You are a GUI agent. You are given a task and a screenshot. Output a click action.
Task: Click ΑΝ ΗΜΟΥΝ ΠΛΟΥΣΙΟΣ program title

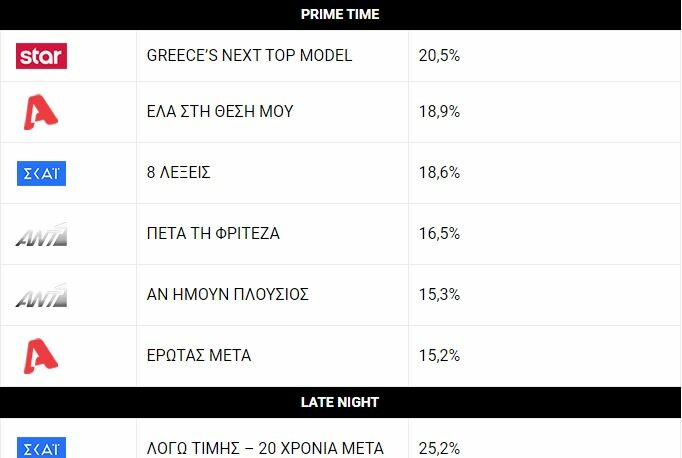tap(227, 294)
